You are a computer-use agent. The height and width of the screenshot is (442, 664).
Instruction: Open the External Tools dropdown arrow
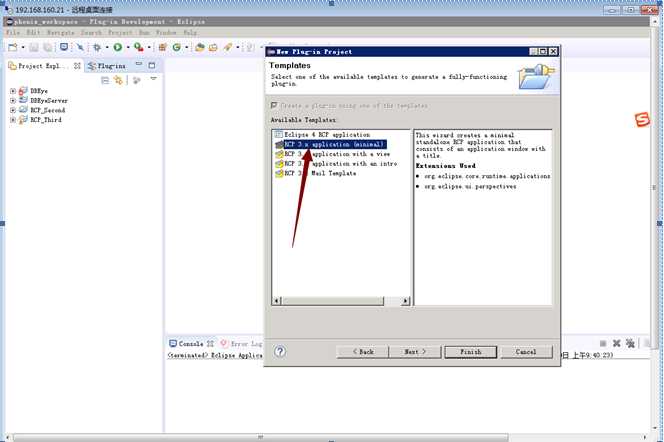(149, 47)
